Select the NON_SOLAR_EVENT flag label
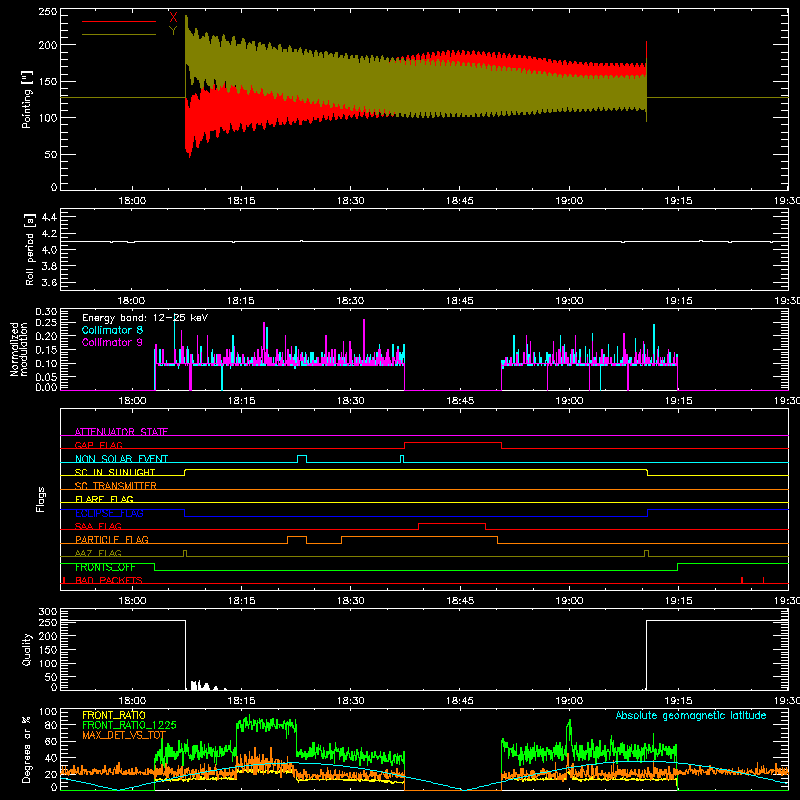800x800 pixels. pyautogui.click(x=121, y=459)
